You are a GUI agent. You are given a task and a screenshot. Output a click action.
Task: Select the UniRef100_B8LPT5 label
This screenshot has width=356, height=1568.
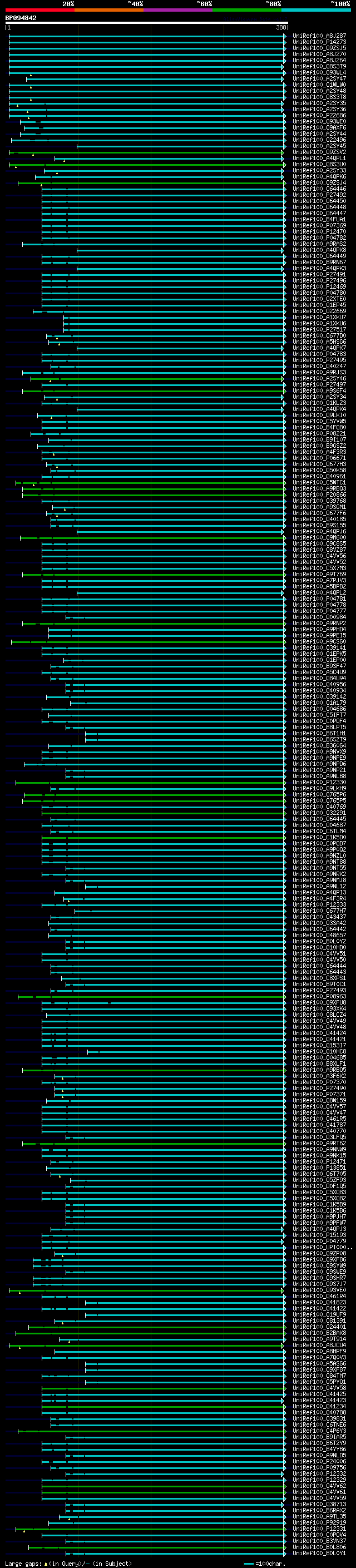click(319, 728)
